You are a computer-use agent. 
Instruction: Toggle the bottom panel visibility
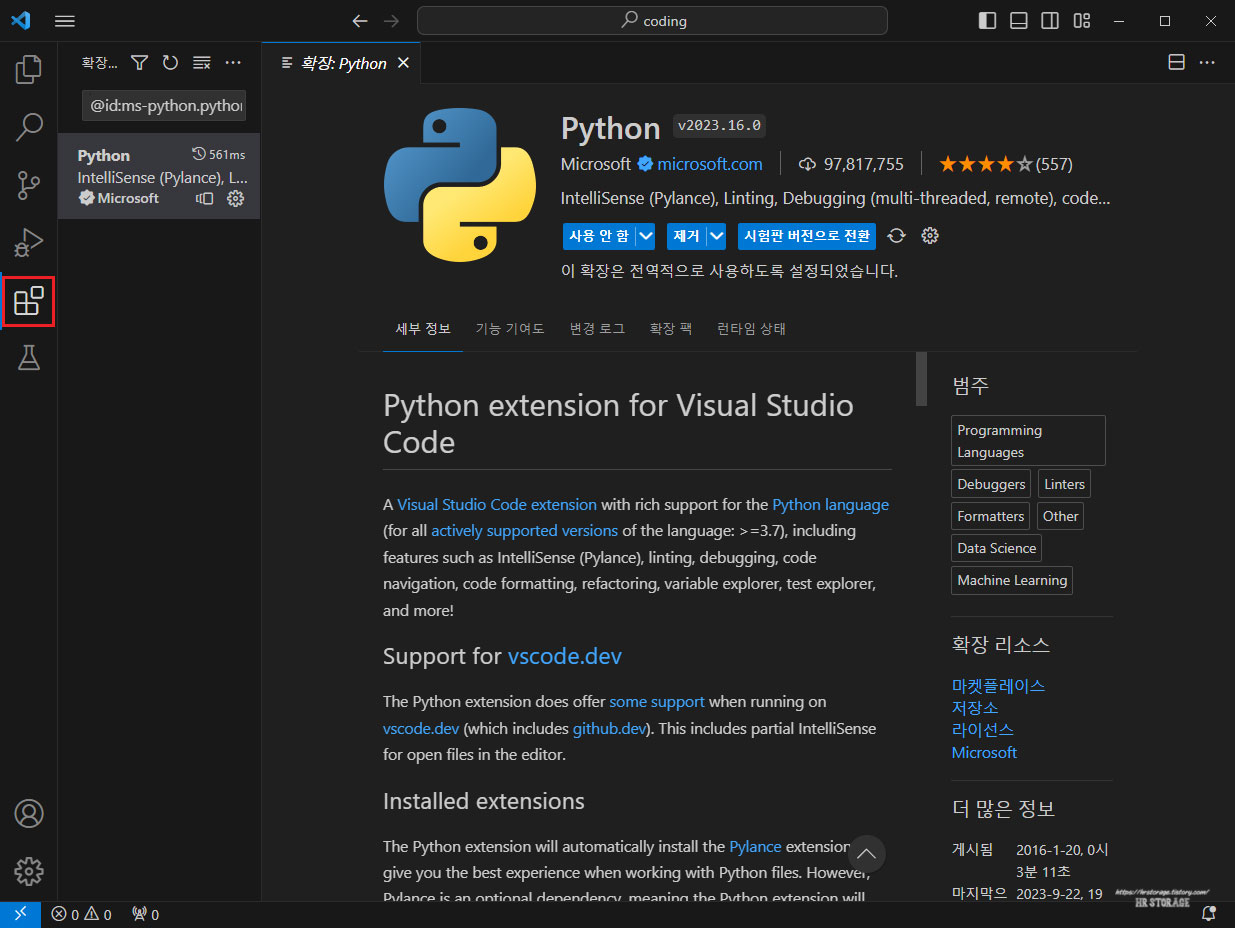pyautogui.click(x=1019, y=21)
